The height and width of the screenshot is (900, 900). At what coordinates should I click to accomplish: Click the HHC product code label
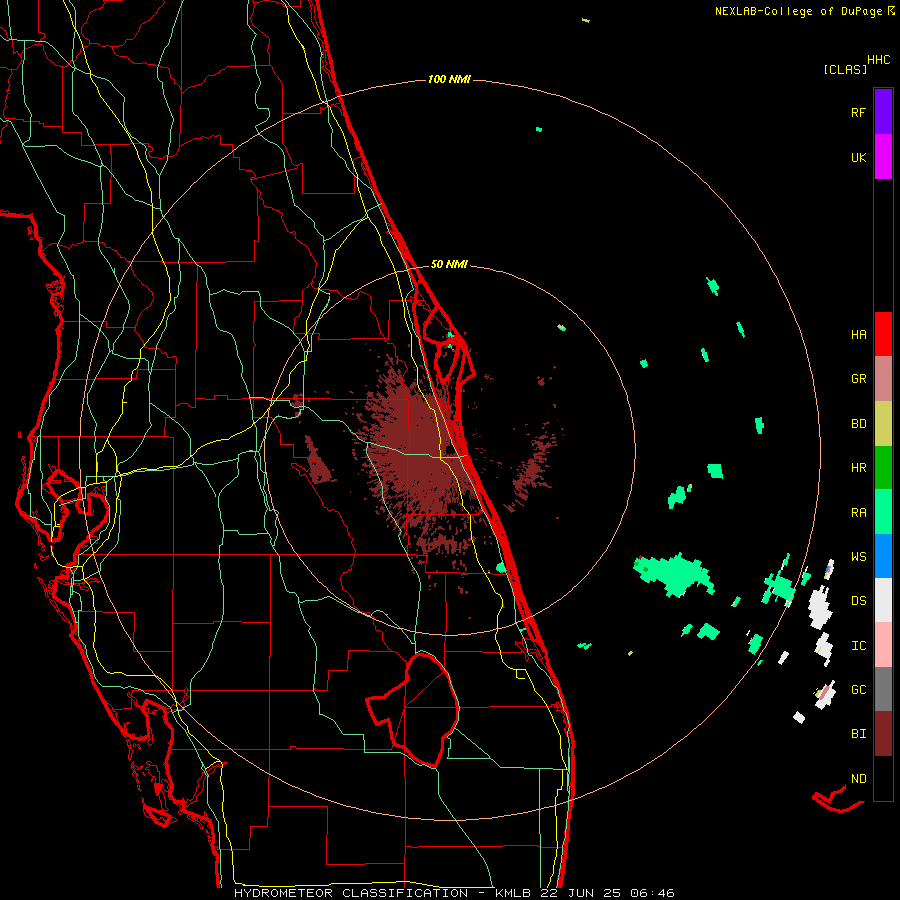878,60
